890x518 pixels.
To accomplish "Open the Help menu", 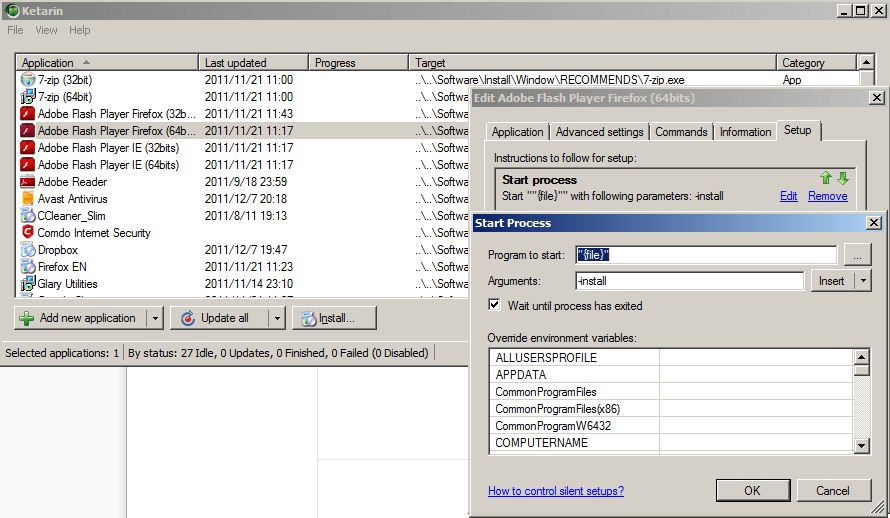I will pos(79,30).
